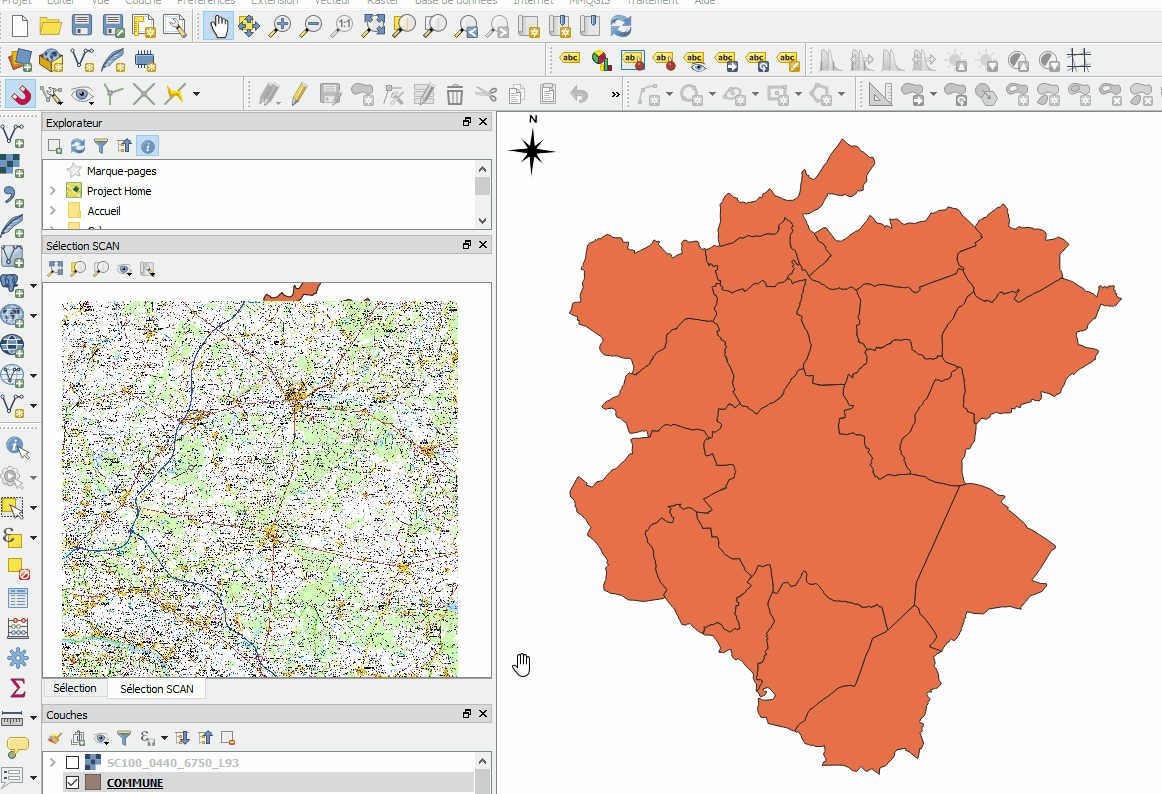The image size is (1162, 794).
Task: Open the field calculator
Action: (16, 628)
